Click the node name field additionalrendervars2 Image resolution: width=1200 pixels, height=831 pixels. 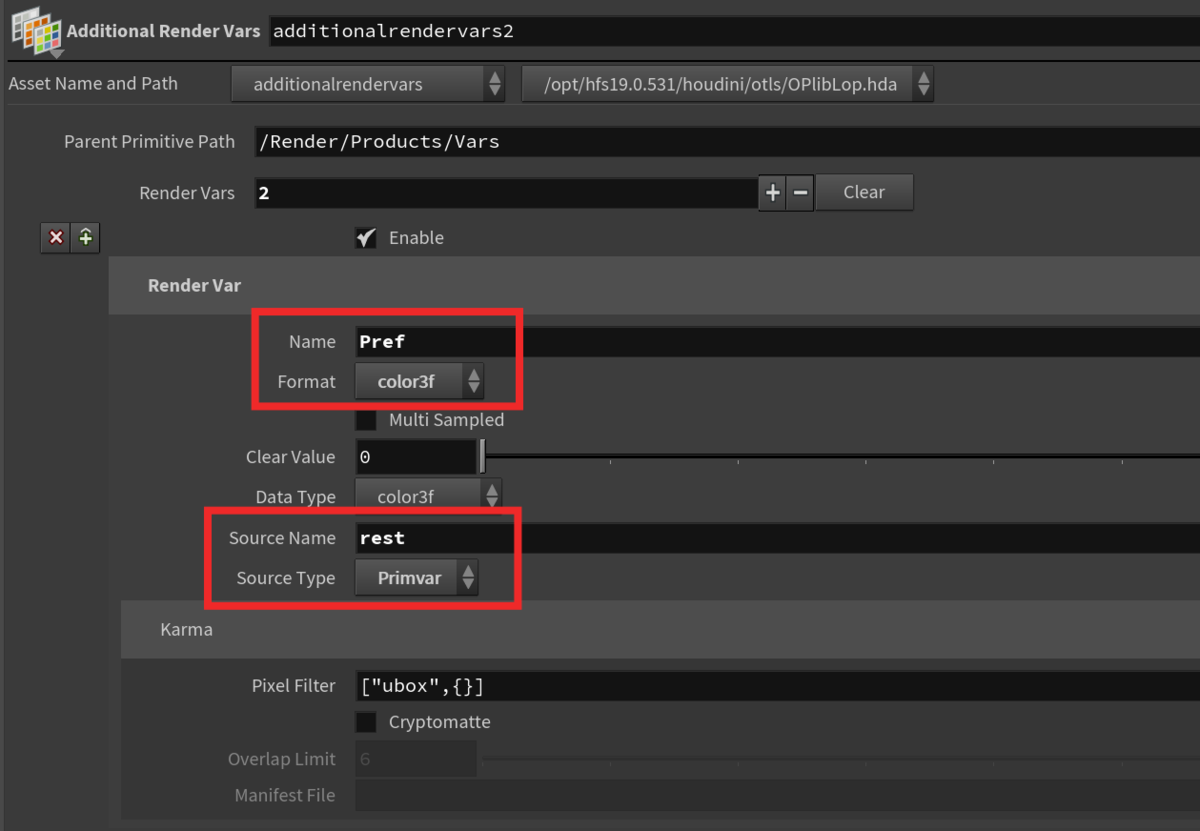734,31
